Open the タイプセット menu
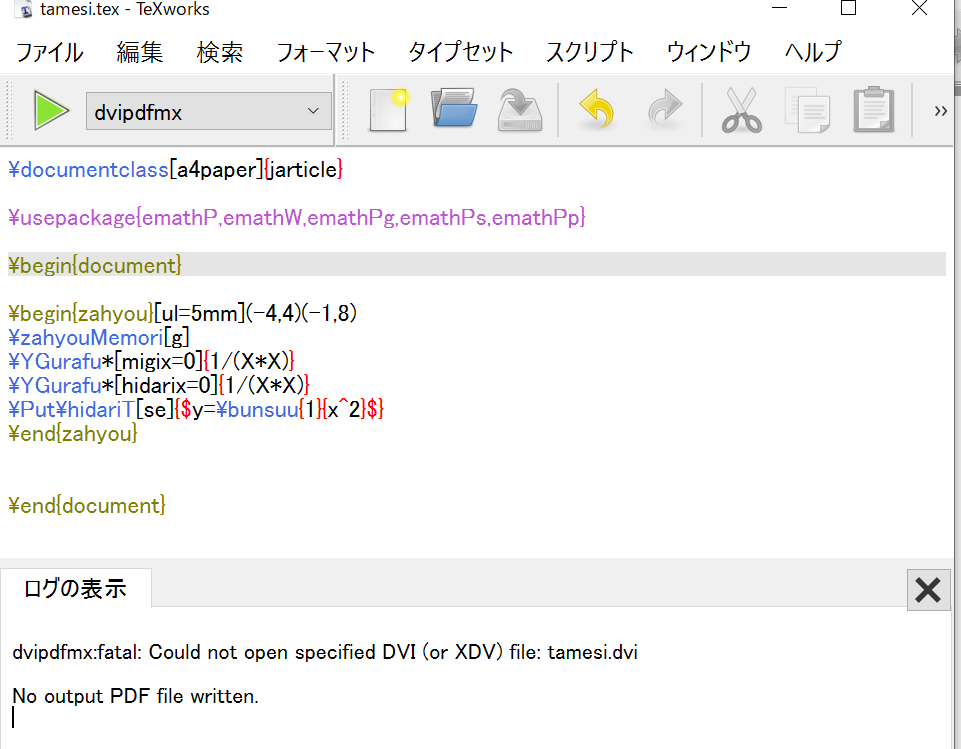The image size is (961, 749). (460, 52)
